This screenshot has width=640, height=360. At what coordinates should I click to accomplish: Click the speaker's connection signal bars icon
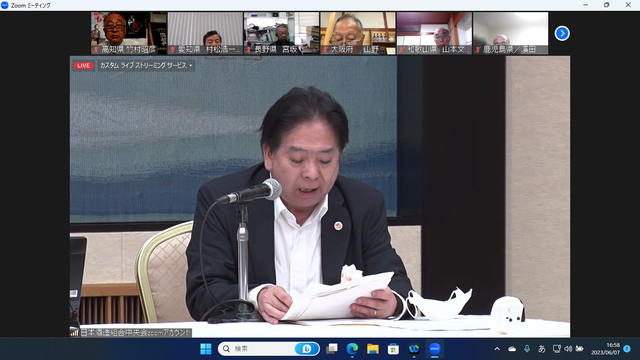74,333
